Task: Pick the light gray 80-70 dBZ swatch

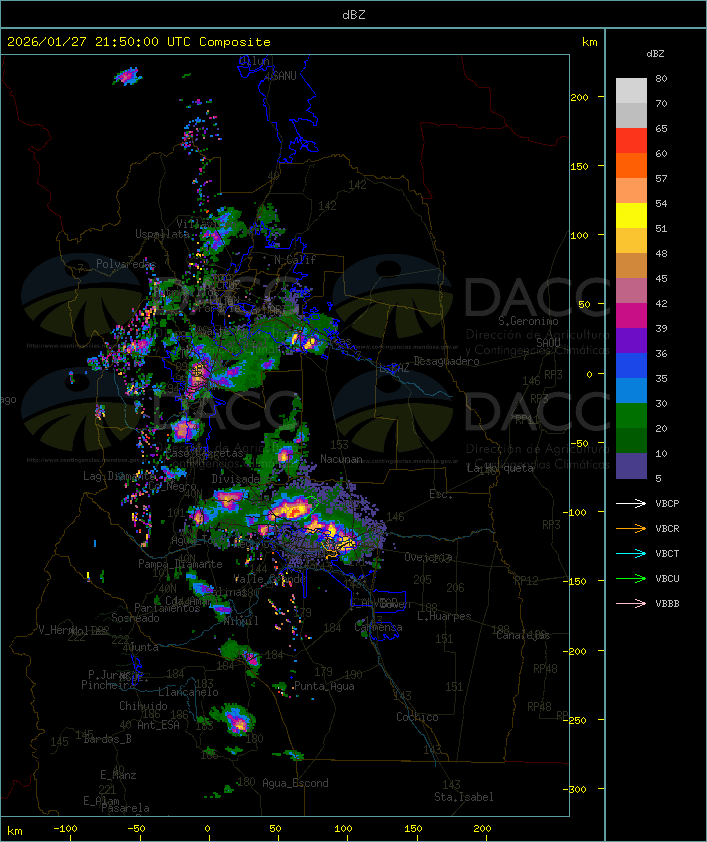Action: click(x=631, y=91)
